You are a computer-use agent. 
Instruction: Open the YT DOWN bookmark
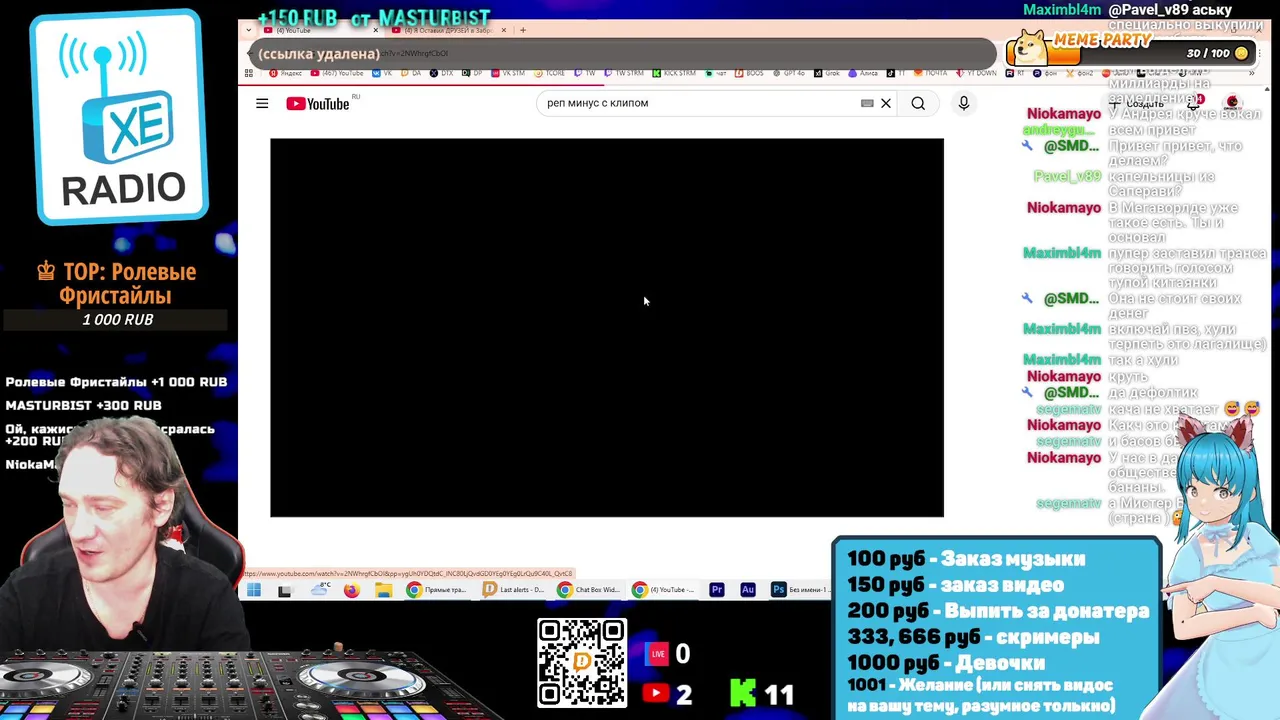pyautogui.click(x=977, y=73)
